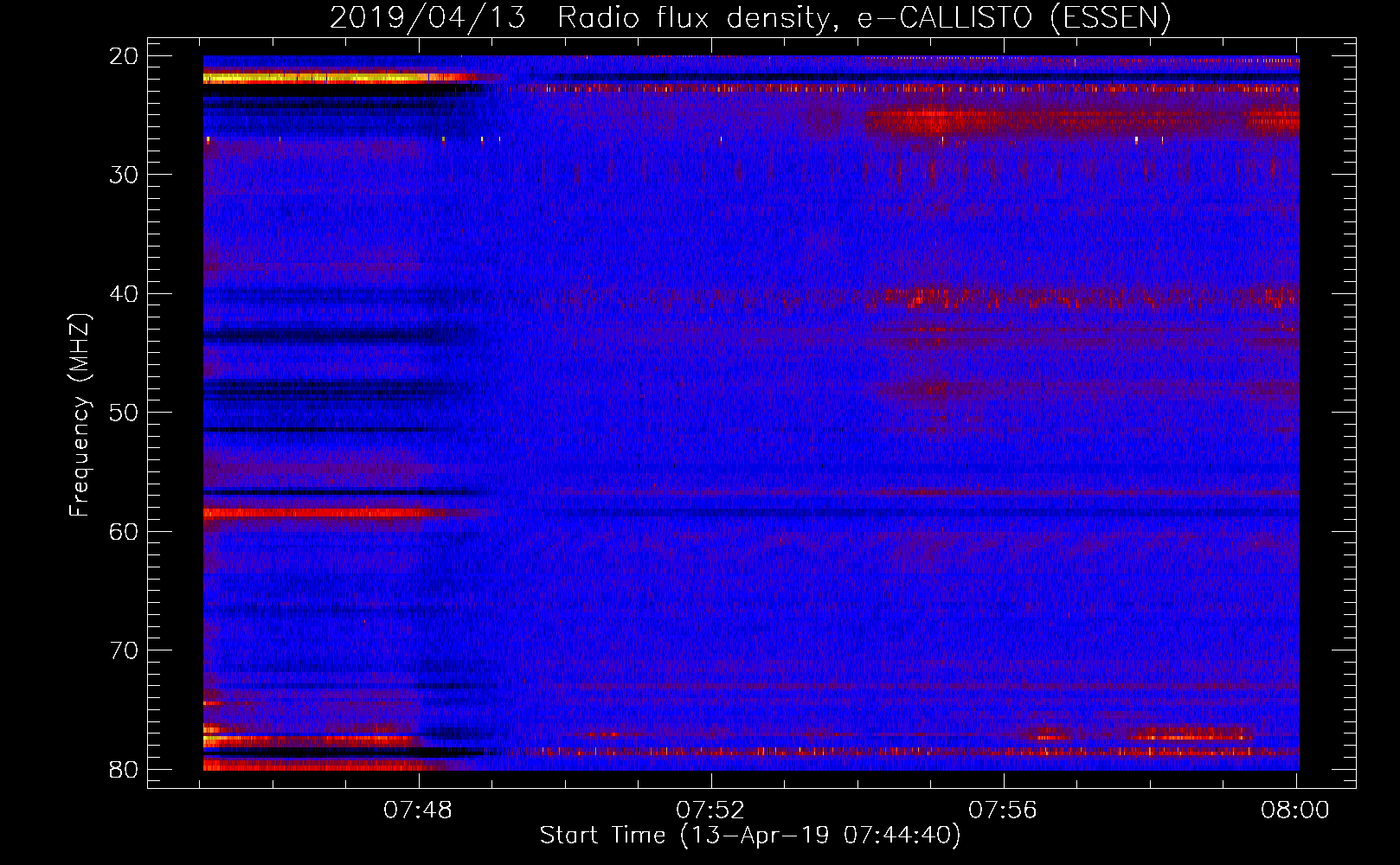Screen dimensions: 1400x865
Task: Click the 07:48 time tick label
Action: click(x=419, y=811)
